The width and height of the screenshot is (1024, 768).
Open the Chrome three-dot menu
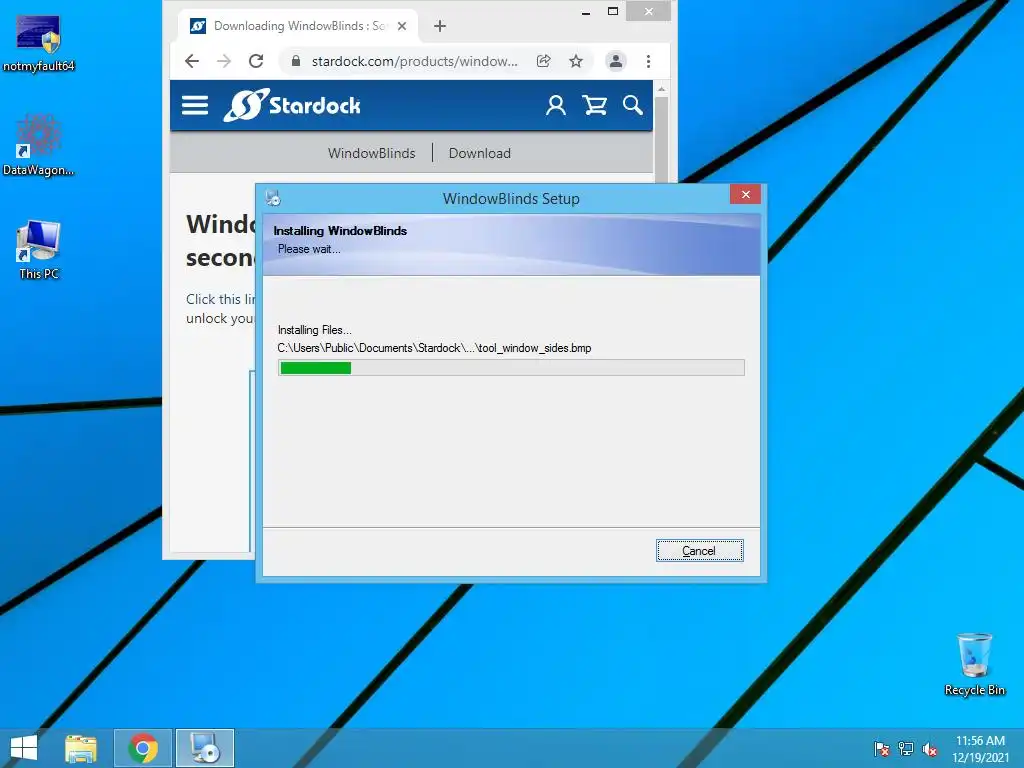[648, 61]
